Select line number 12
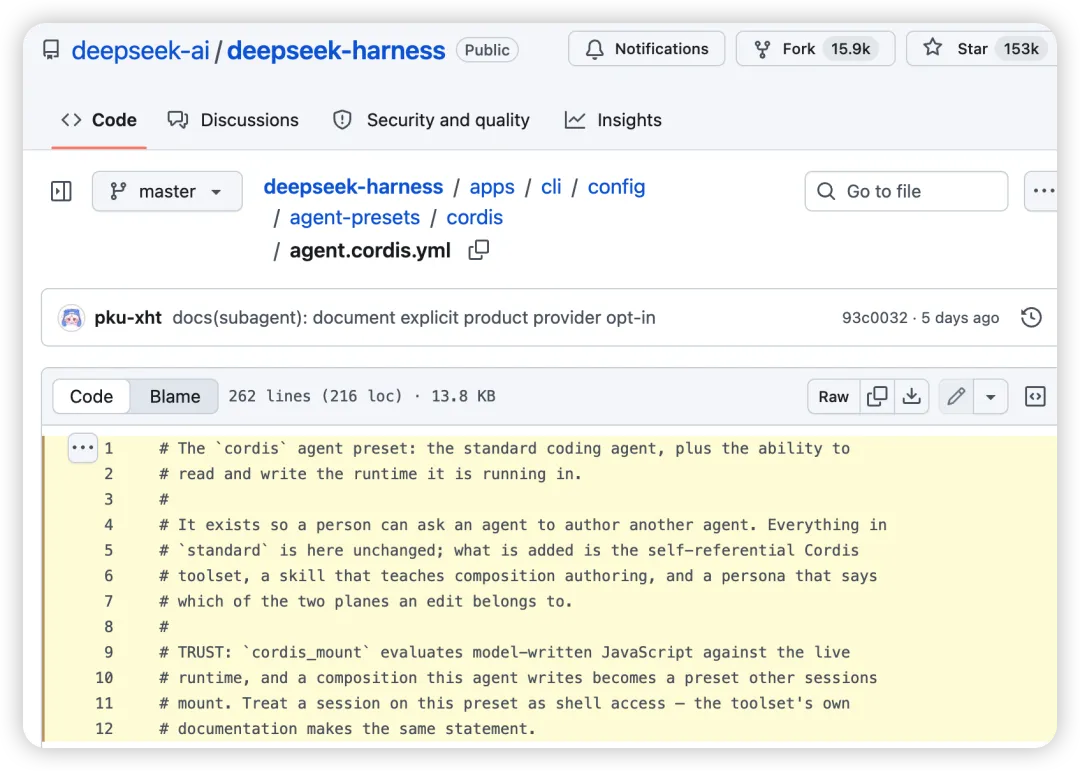The height and width of the screenshot is (771, 1080). coord(104,729)
